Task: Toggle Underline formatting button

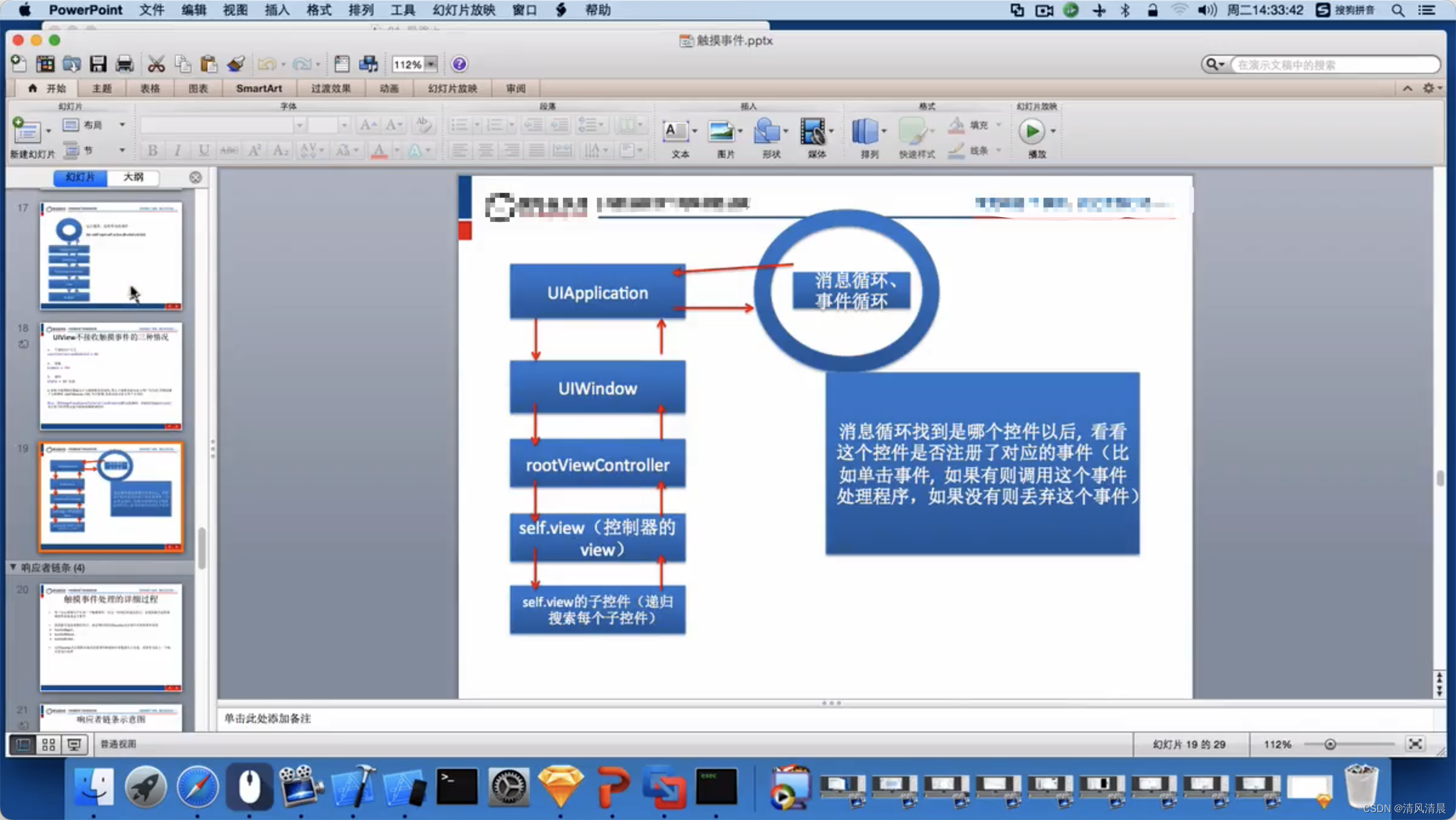Action: tap(204, 150)
